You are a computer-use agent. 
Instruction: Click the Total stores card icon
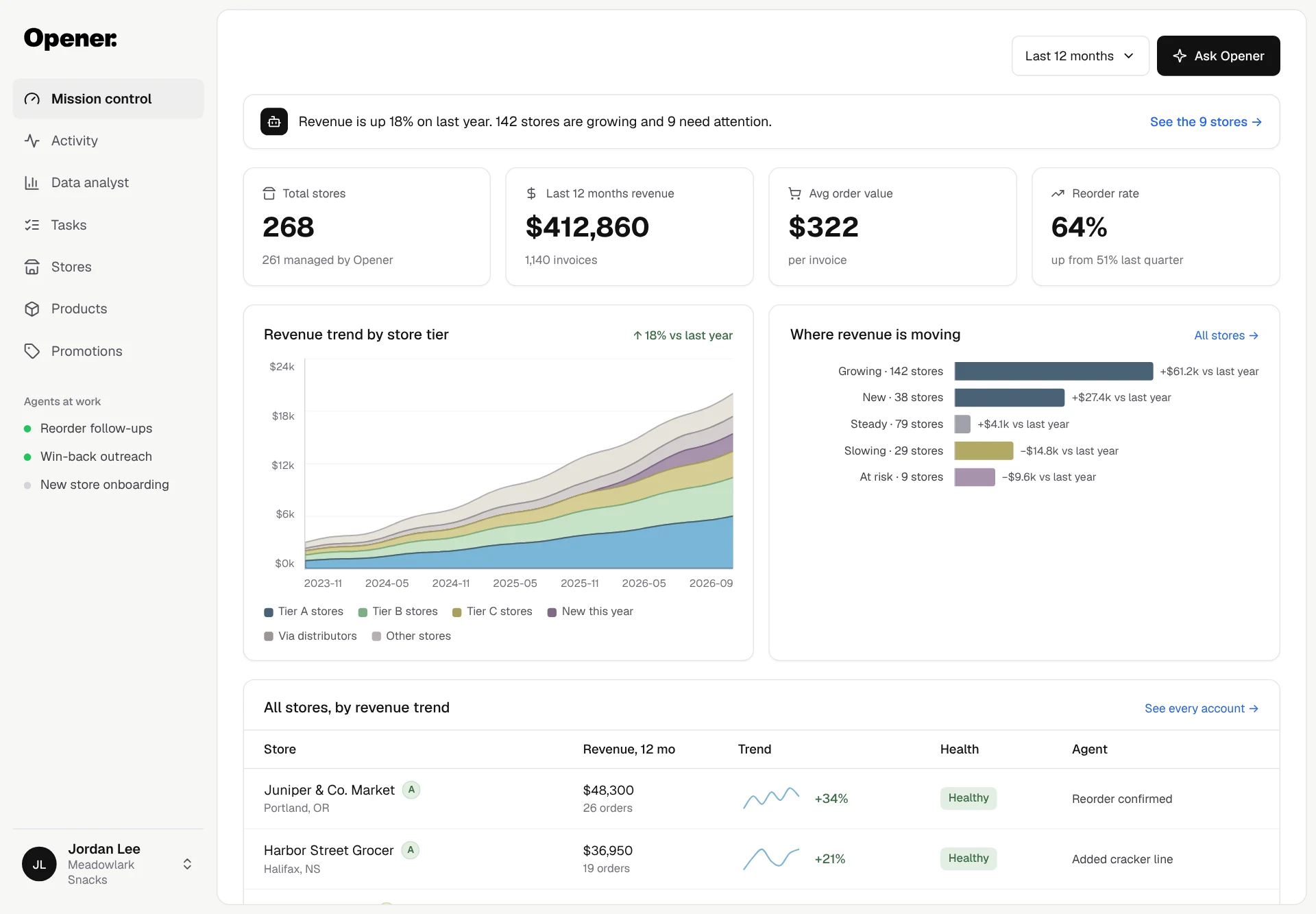click(269, 193)
